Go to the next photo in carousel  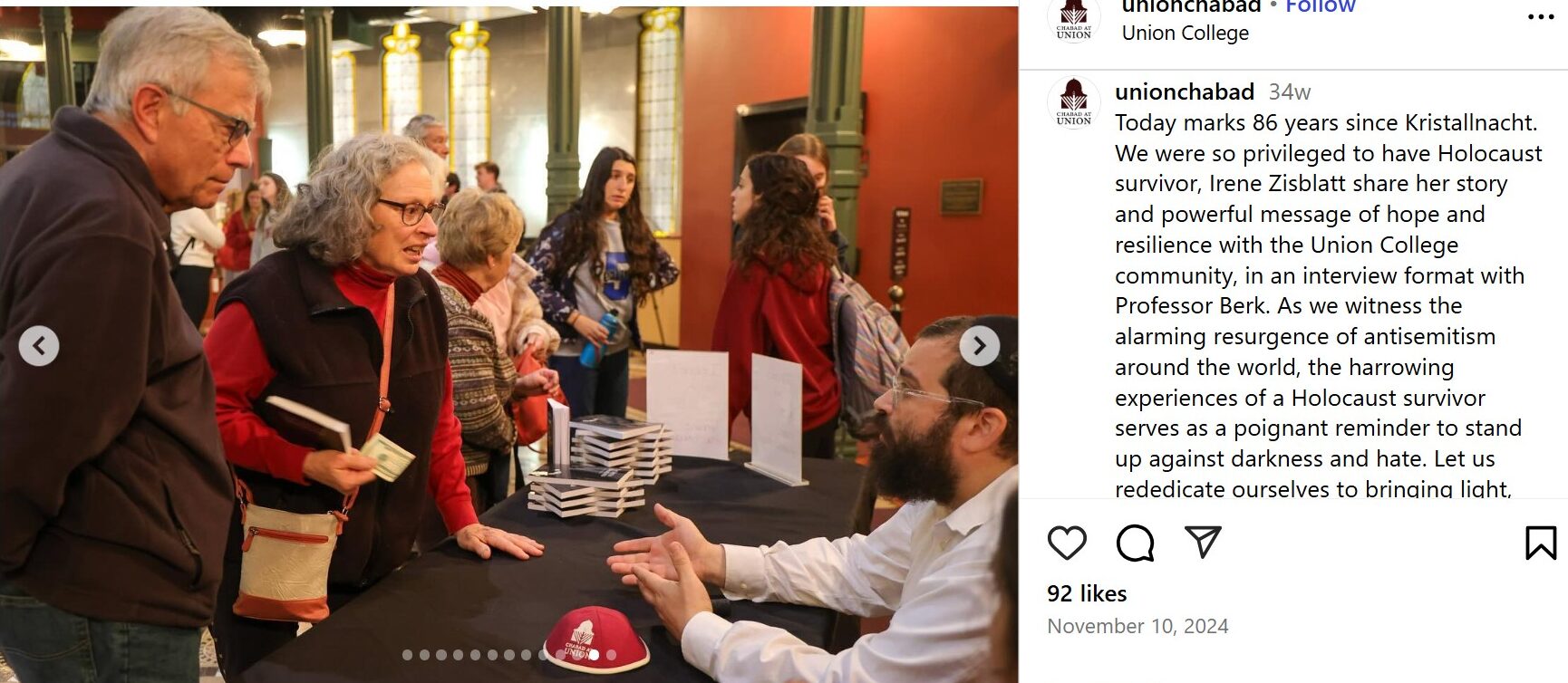tap(979, 345)
